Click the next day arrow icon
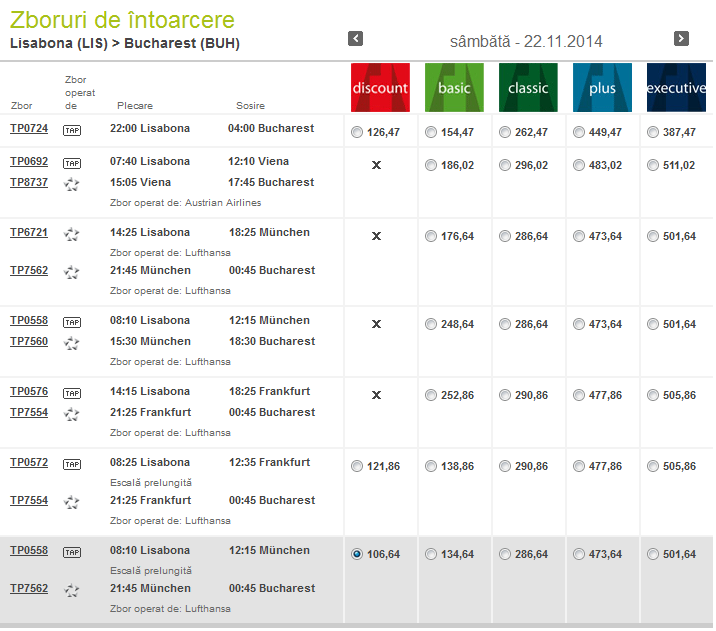Image resolution: width=716 pixels, height=631 pixels. coord(681,39)
